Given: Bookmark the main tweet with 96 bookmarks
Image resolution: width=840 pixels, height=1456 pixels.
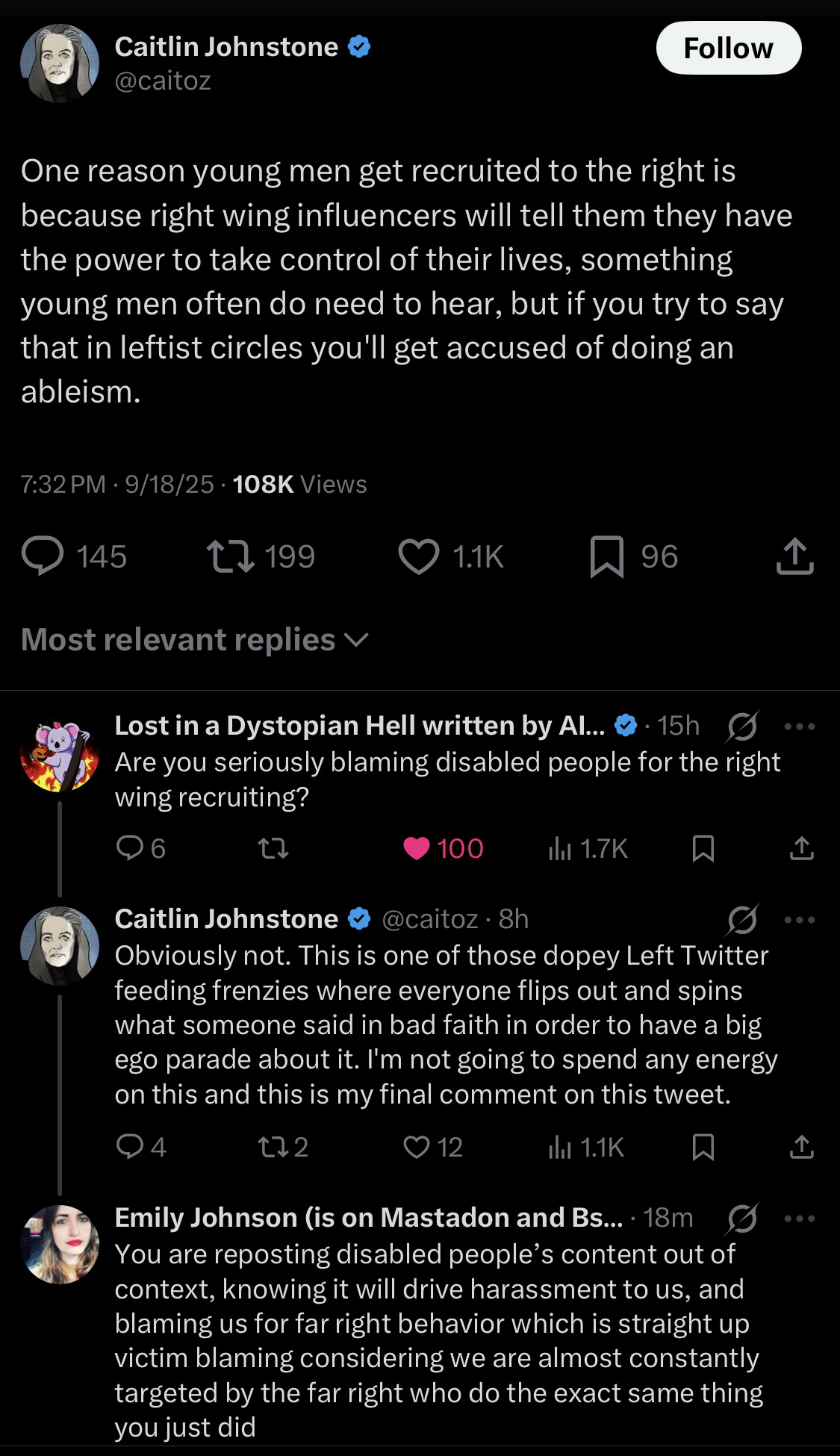Looking at the screenshot, I should pos(606,557).
